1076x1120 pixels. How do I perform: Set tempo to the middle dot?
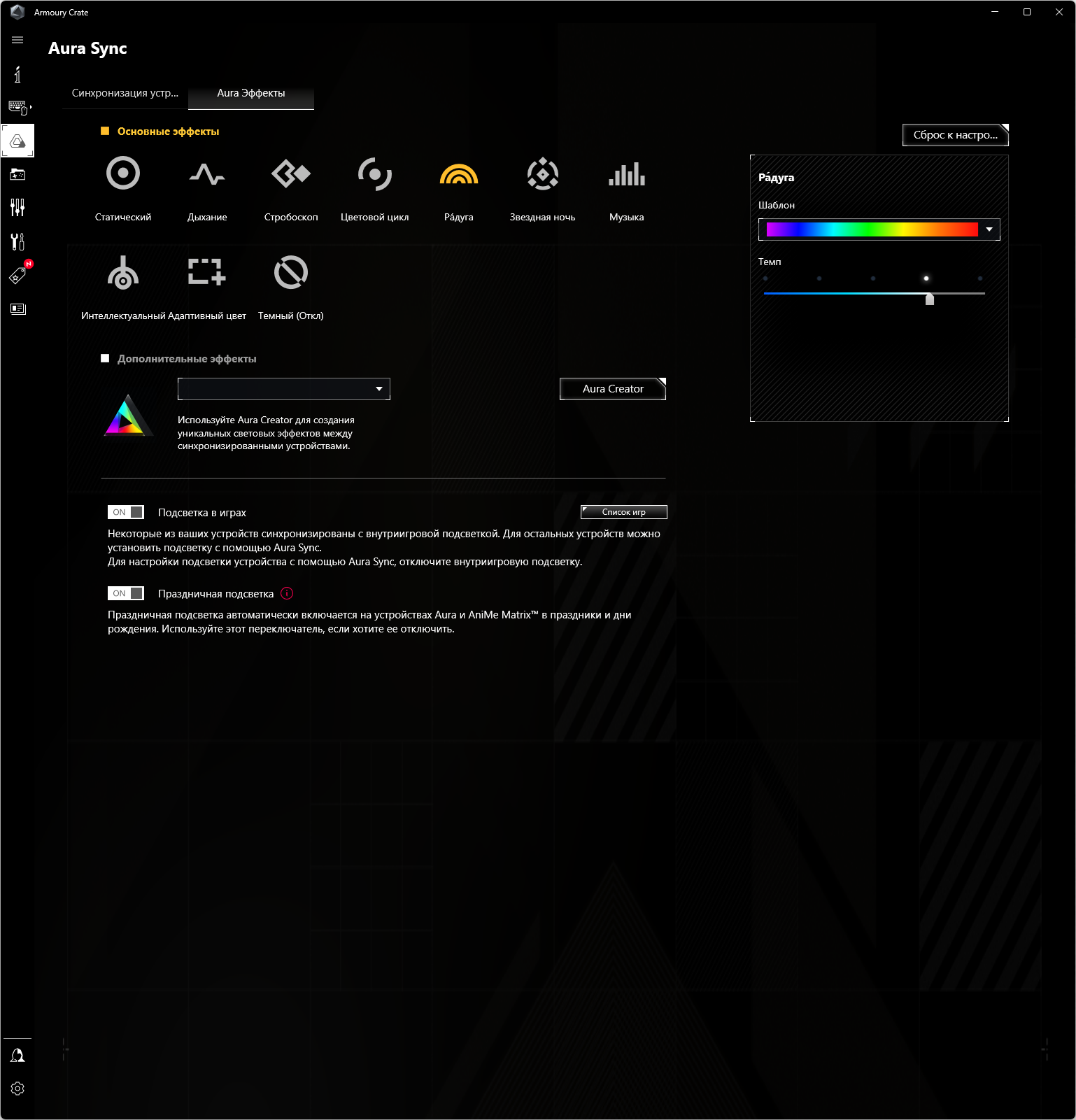point(873,278)
